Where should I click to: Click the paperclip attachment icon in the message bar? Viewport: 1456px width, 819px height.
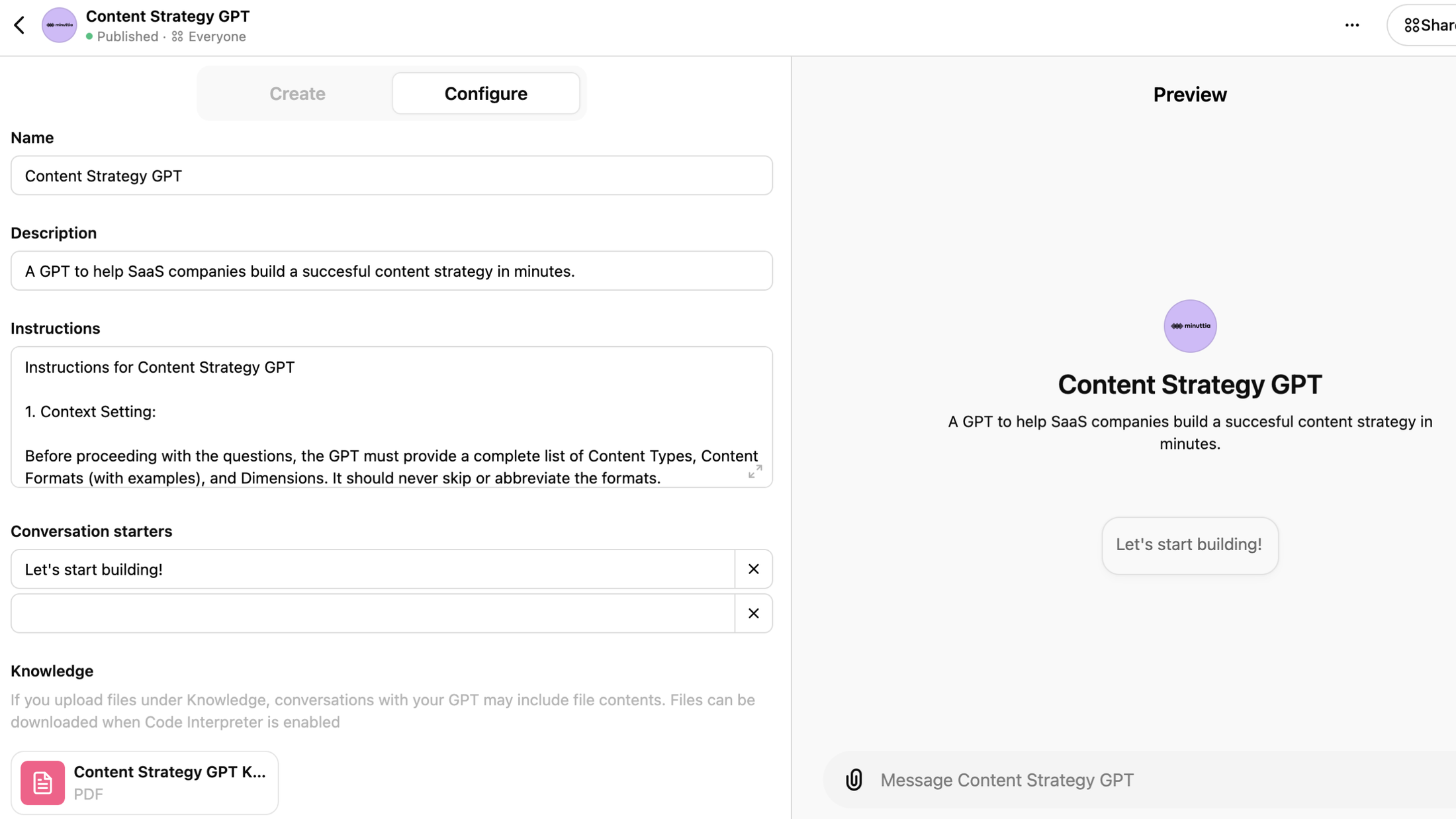[x=854, y=780]
